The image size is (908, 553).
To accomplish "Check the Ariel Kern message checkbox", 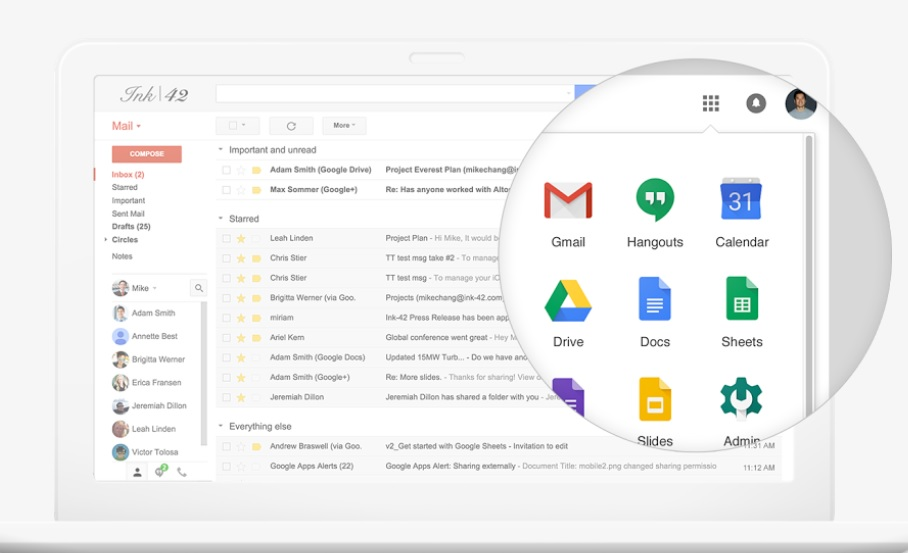I will [226, 338].
